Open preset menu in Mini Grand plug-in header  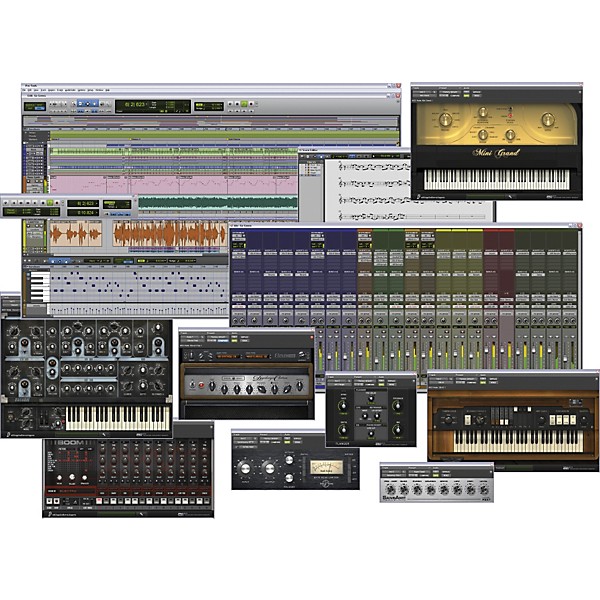pos(450,92)
